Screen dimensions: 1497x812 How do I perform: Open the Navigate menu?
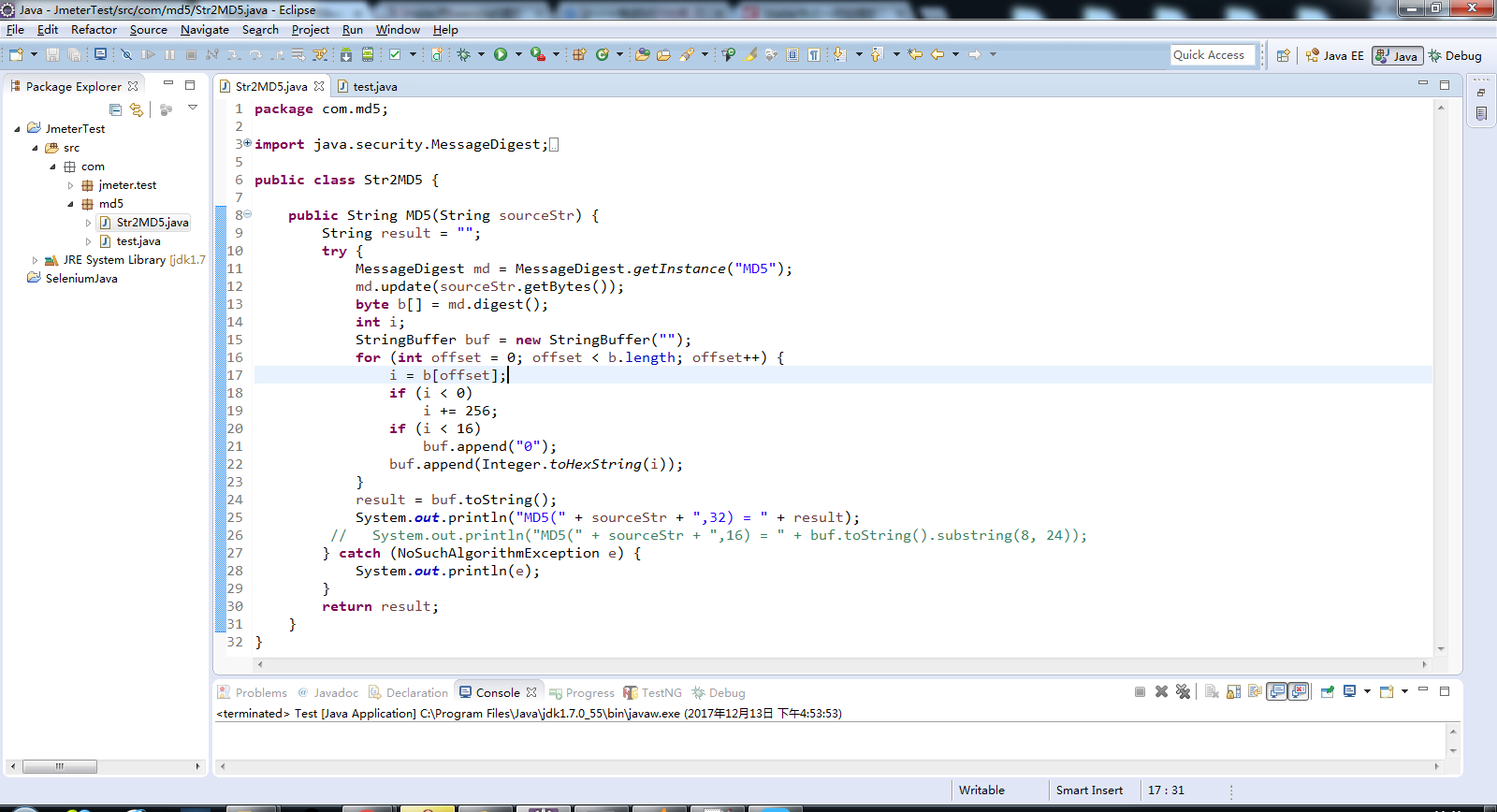(205, 30)
